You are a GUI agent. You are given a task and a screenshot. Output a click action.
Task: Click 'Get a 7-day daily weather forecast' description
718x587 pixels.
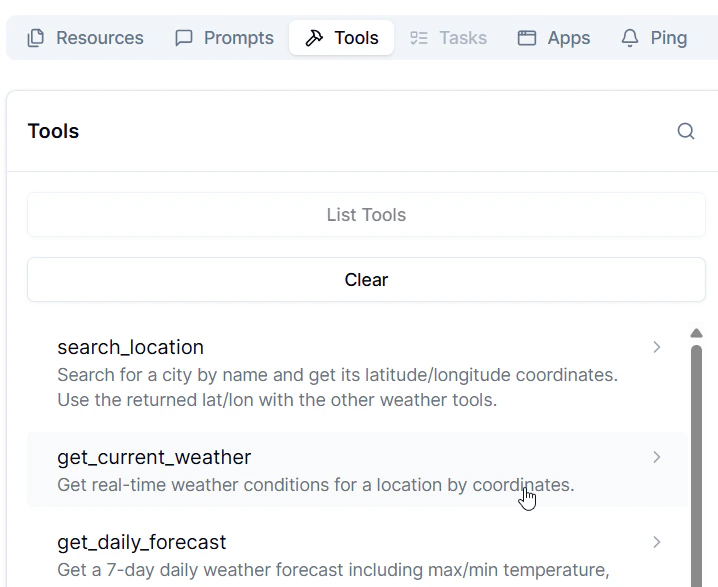point(333,570)
